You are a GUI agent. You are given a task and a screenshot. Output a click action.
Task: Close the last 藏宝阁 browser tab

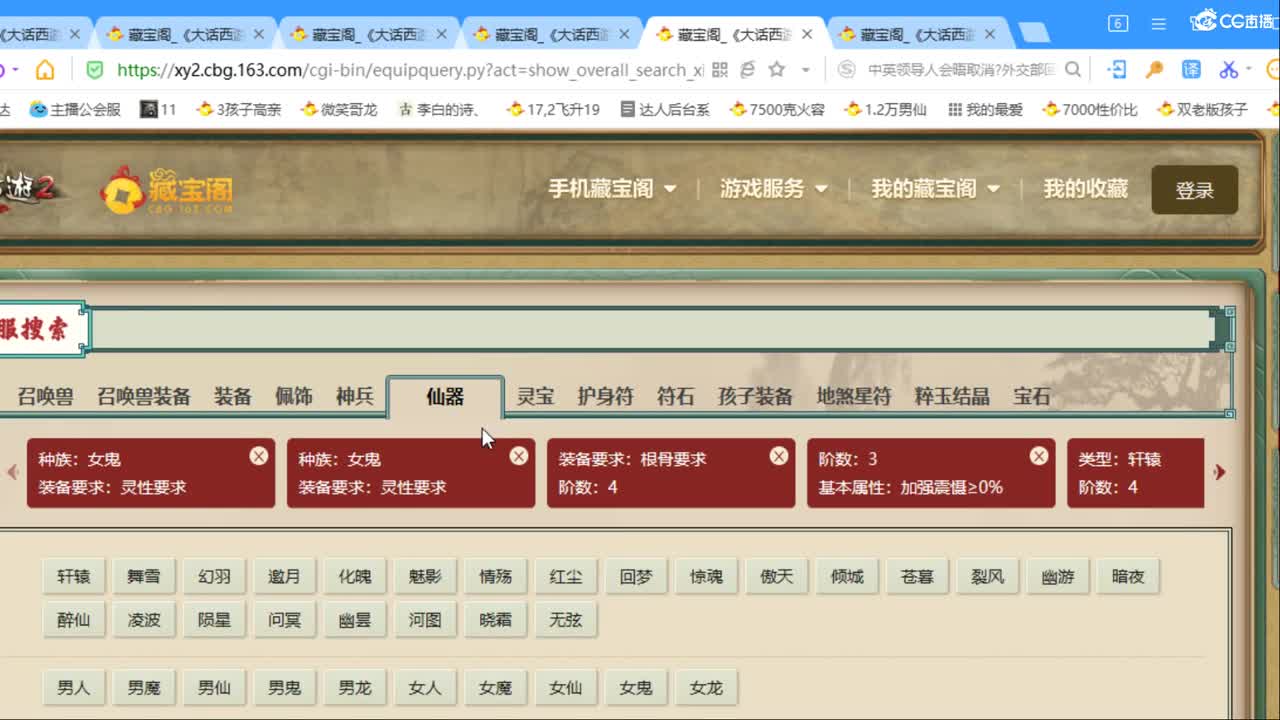[x=990, y=34]
